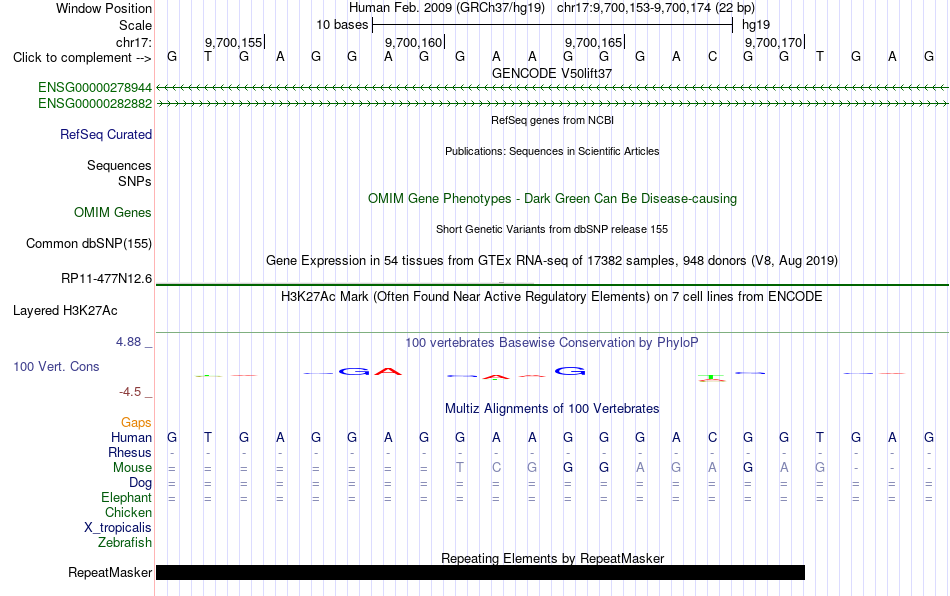Open 'RefSeq genes from NCBI' track title
The height and width of the screenshot is (596, 950).
coord(552,120)
